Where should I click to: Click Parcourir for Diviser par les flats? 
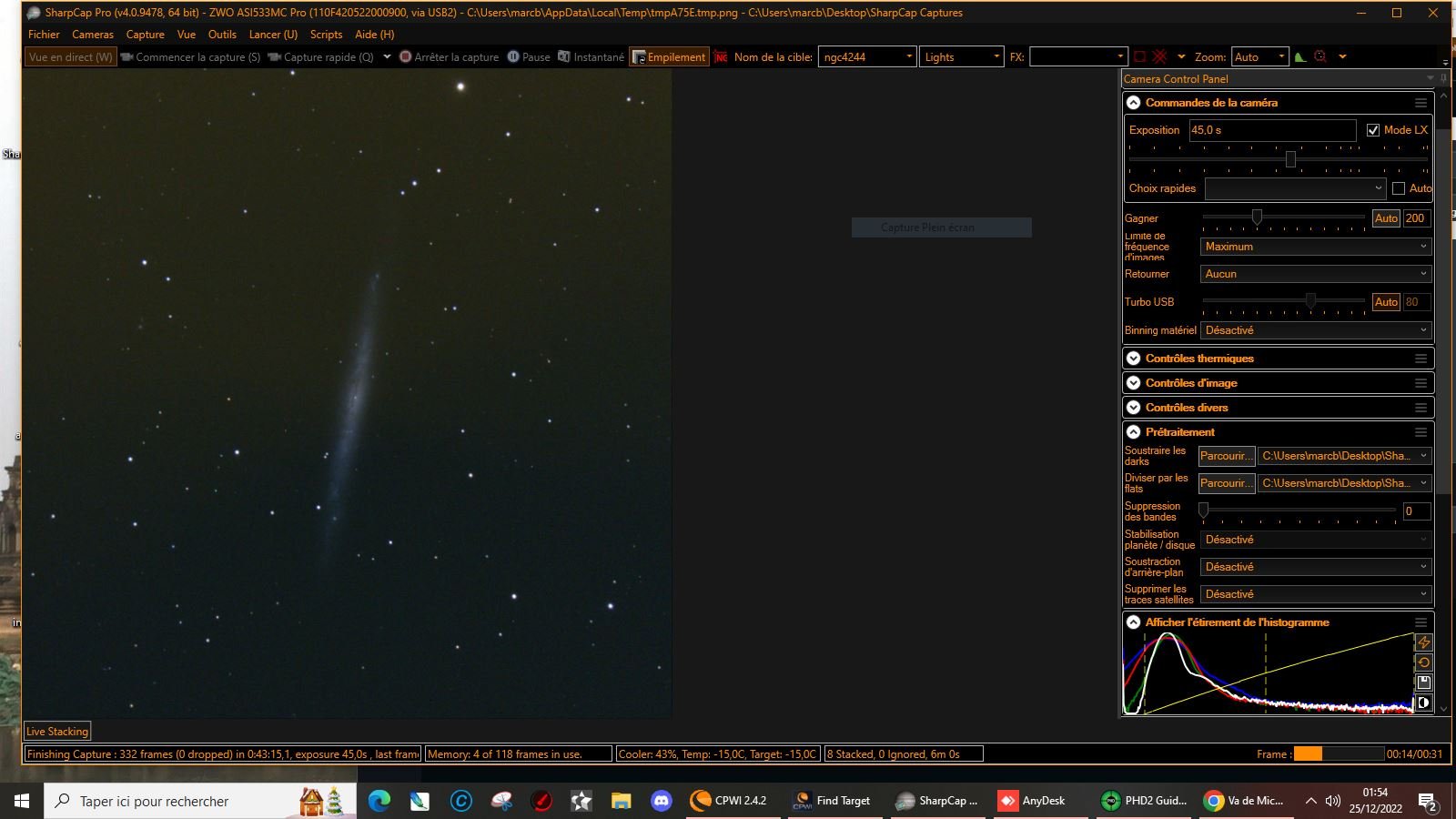[x=1226, y=483]
